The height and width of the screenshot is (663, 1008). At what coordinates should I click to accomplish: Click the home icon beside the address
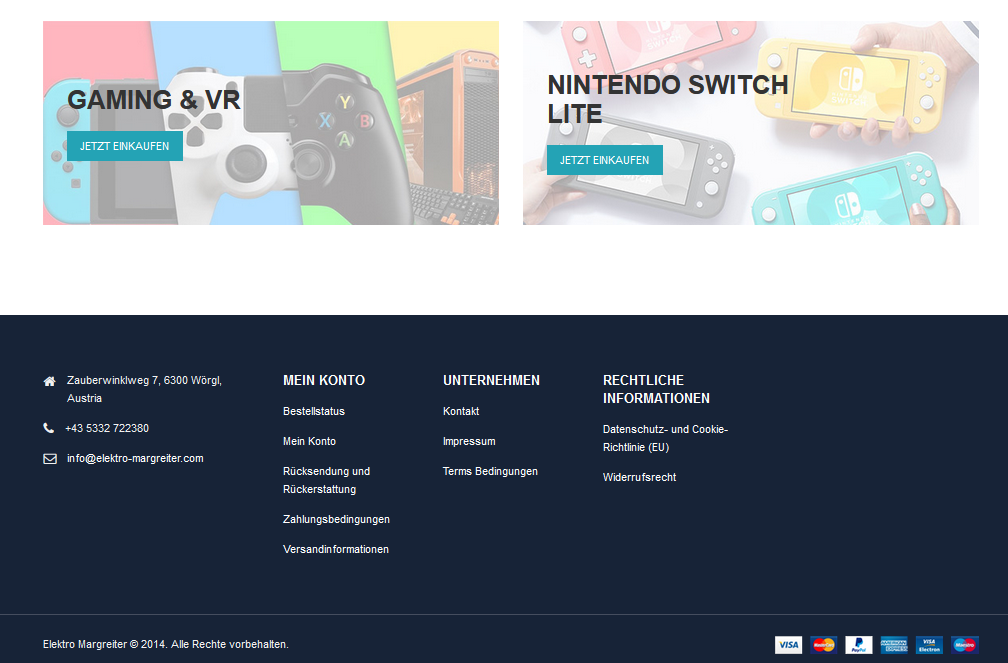[50, 381]
